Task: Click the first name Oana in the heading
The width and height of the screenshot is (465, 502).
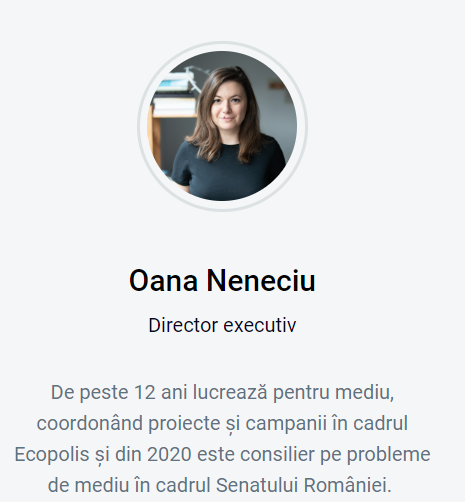Action: click(x=164, y=281)
